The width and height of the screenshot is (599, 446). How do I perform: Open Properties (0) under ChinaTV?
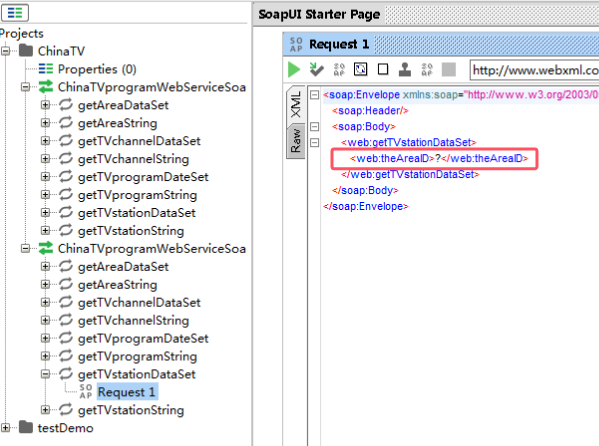coord(97,69)
